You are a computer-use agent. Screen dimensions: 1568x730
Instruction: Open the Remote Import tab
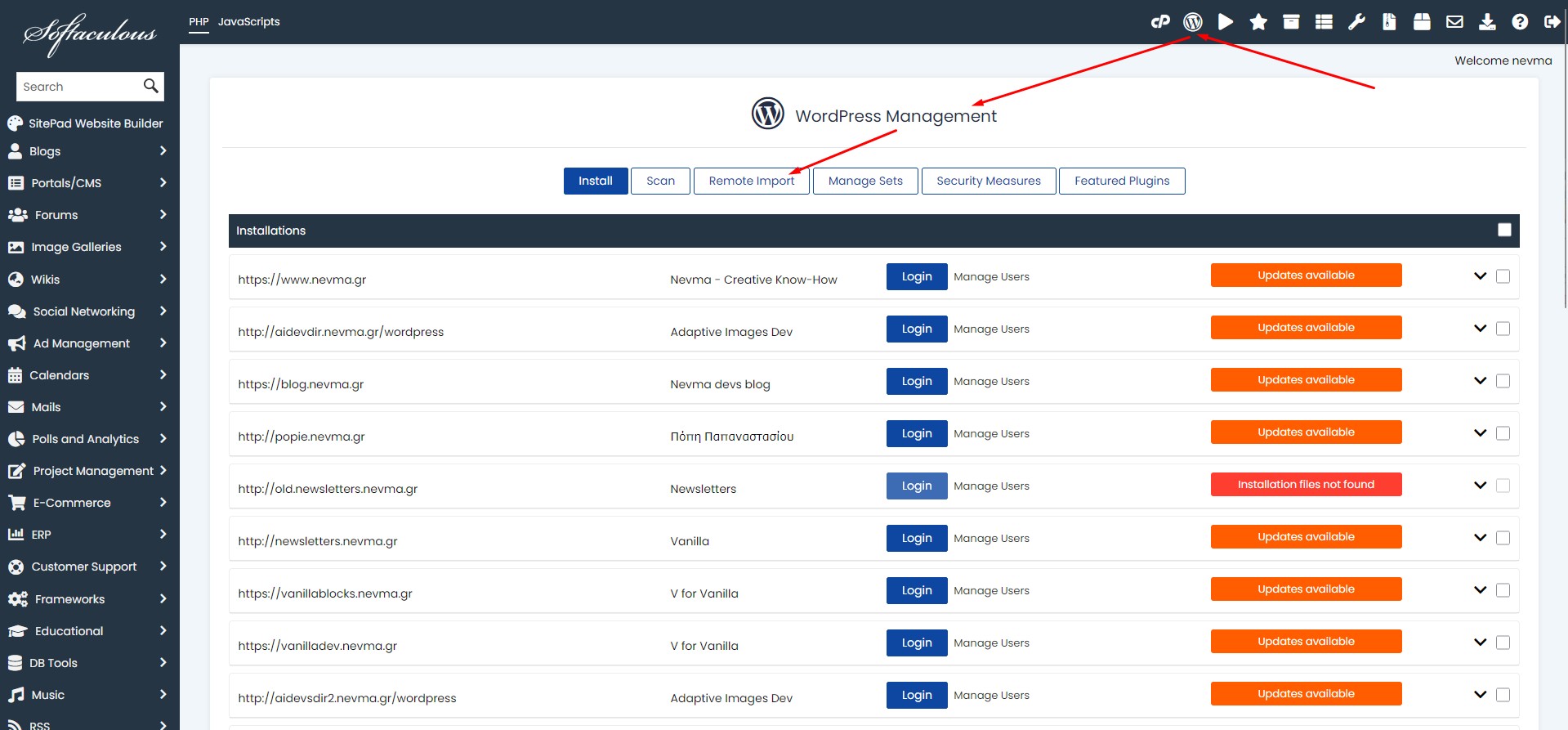click(x=751, y=181)
